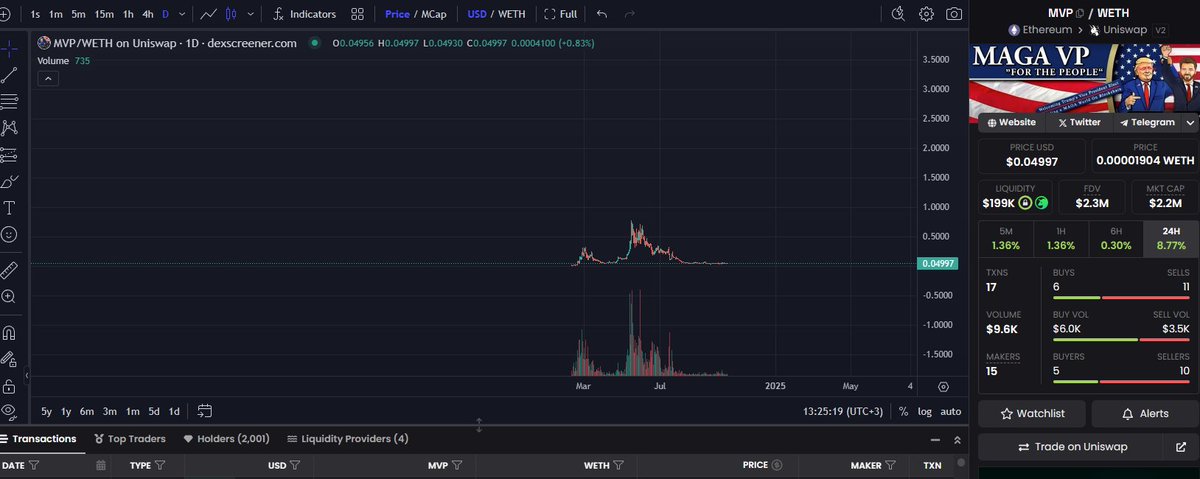This screenshot has height=479, width=1200.
Task: Click Trade on Uniswap button
Action: click(x=1071, y=447)
